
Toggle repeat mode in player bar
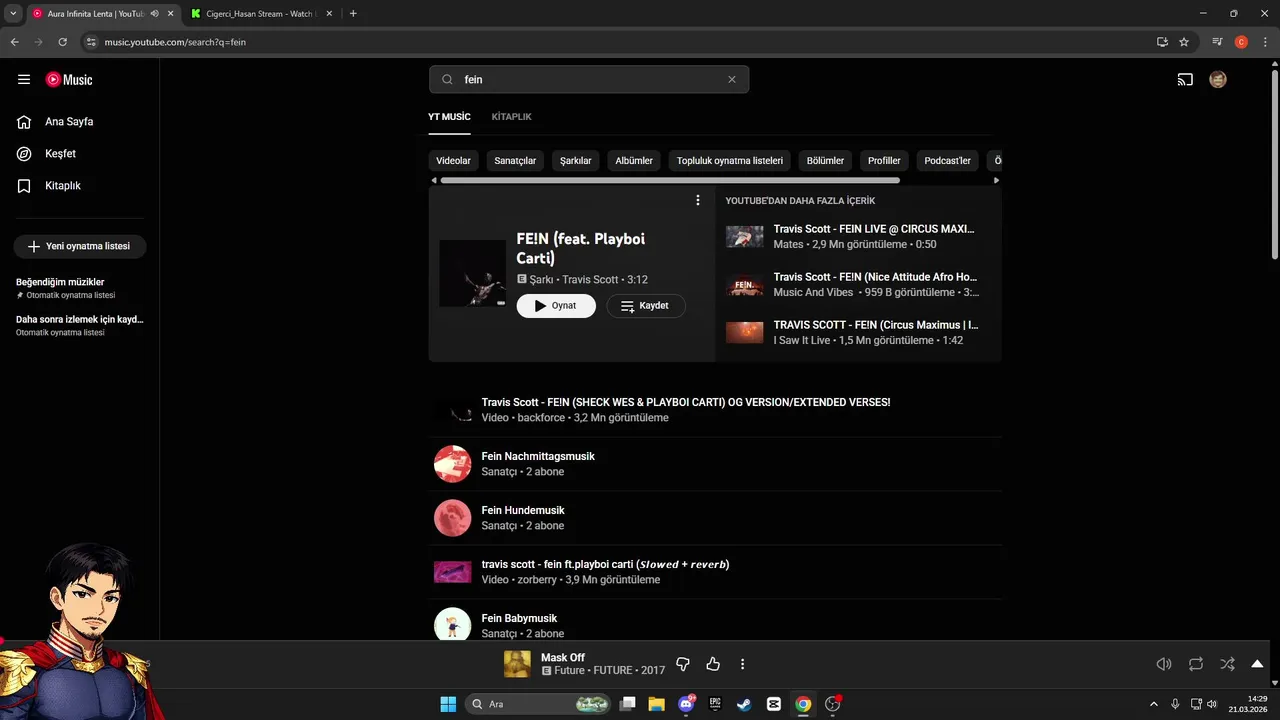point(1196,664)
